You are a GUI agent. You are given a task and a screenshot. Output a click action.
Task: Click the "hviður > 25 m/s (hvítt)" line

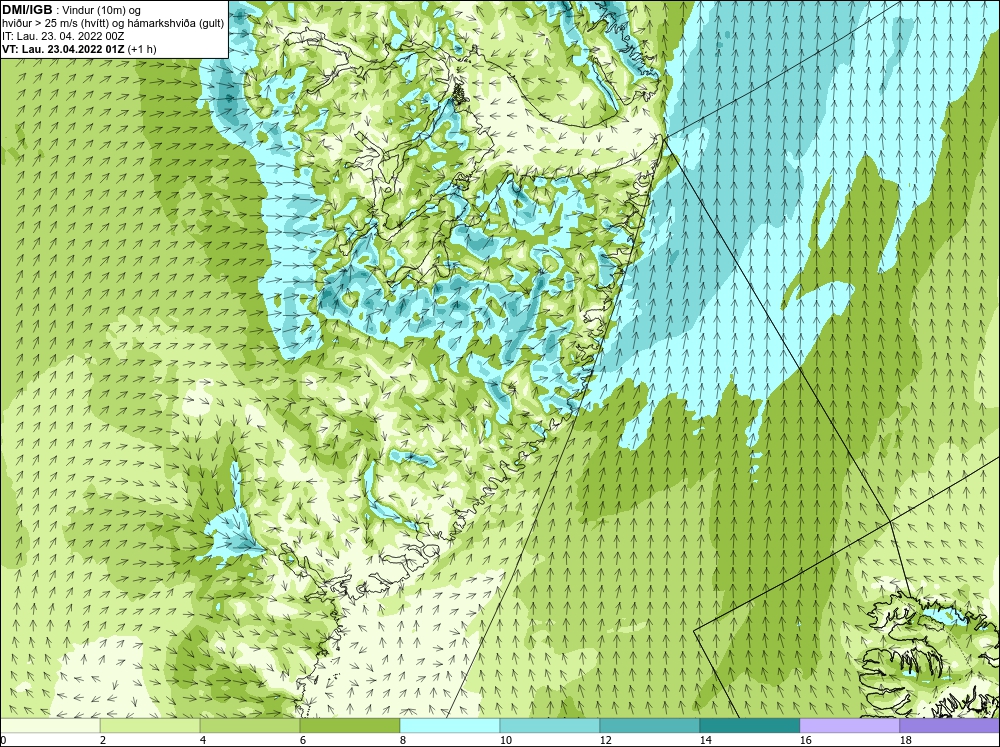55,23
